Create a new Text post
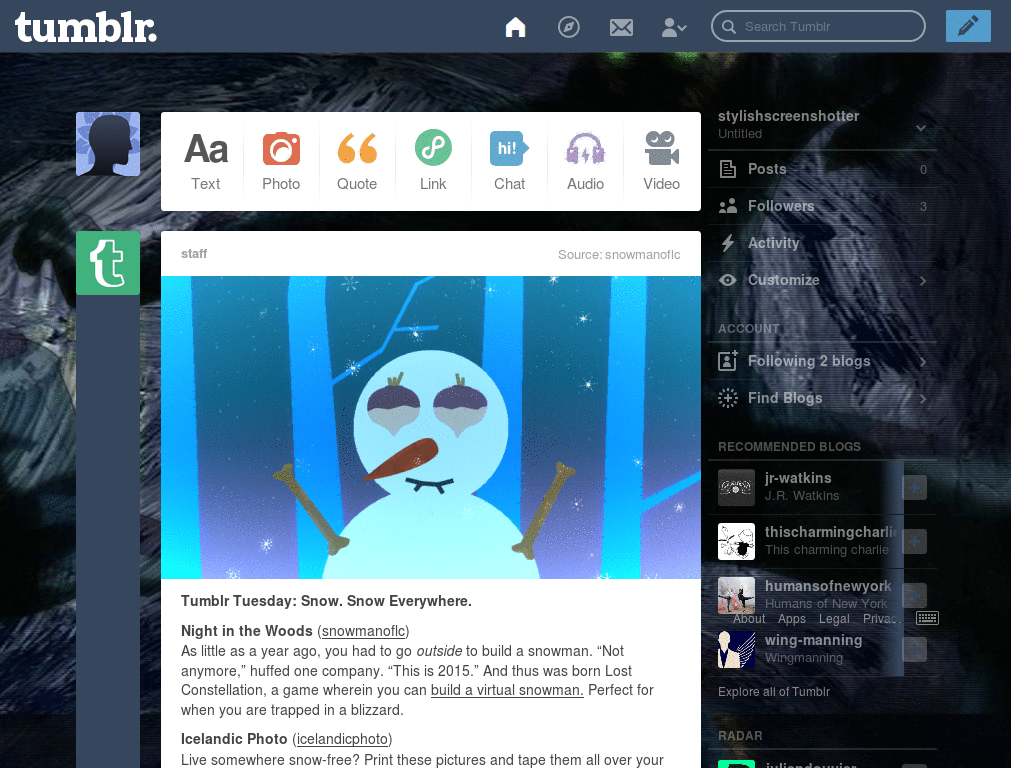Screen dimensions: 1024x768 (x=206, y=161)
